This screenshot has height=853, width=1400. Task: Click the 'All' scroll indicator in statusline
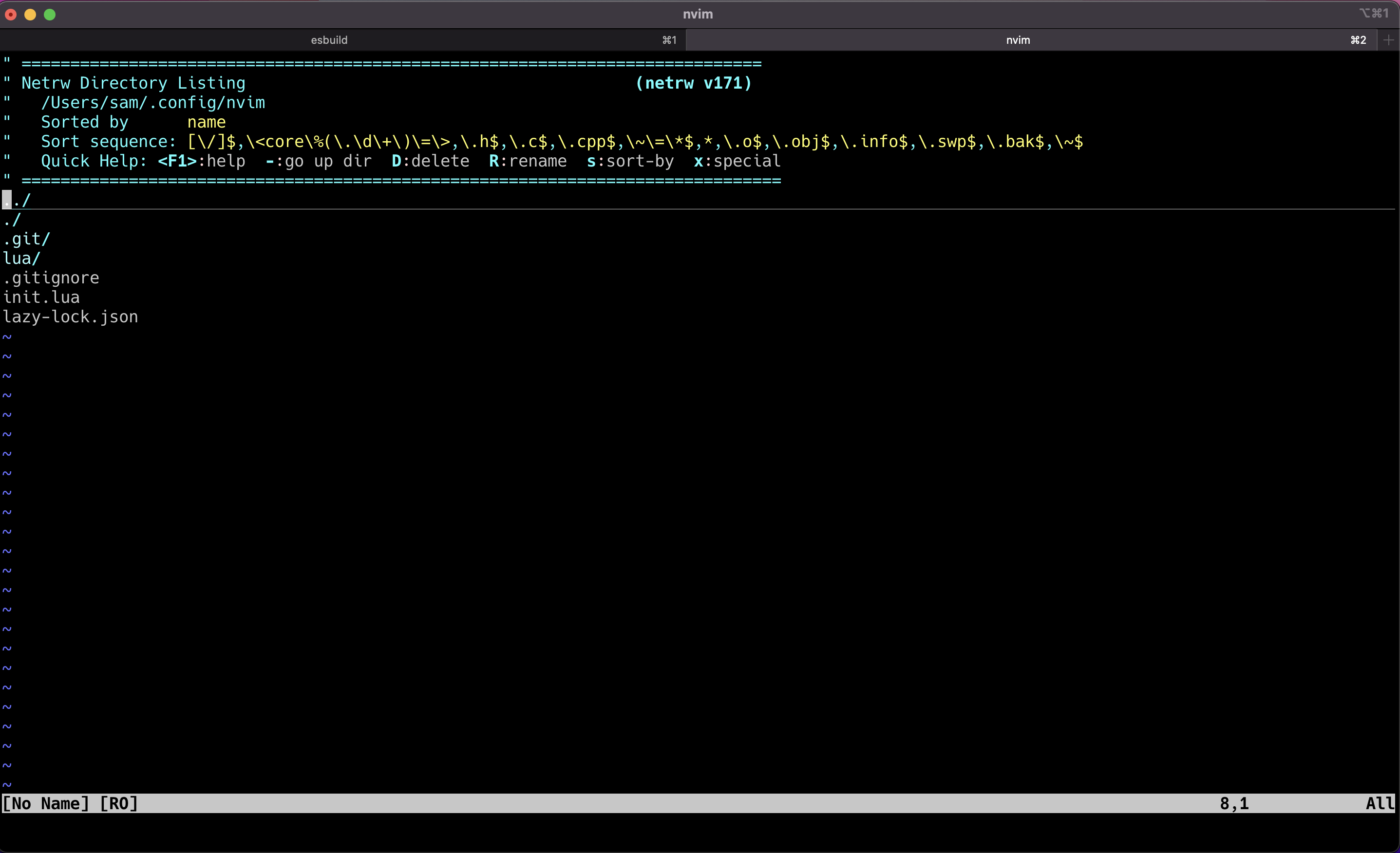pyautogui.click(x=1381, y=804)
